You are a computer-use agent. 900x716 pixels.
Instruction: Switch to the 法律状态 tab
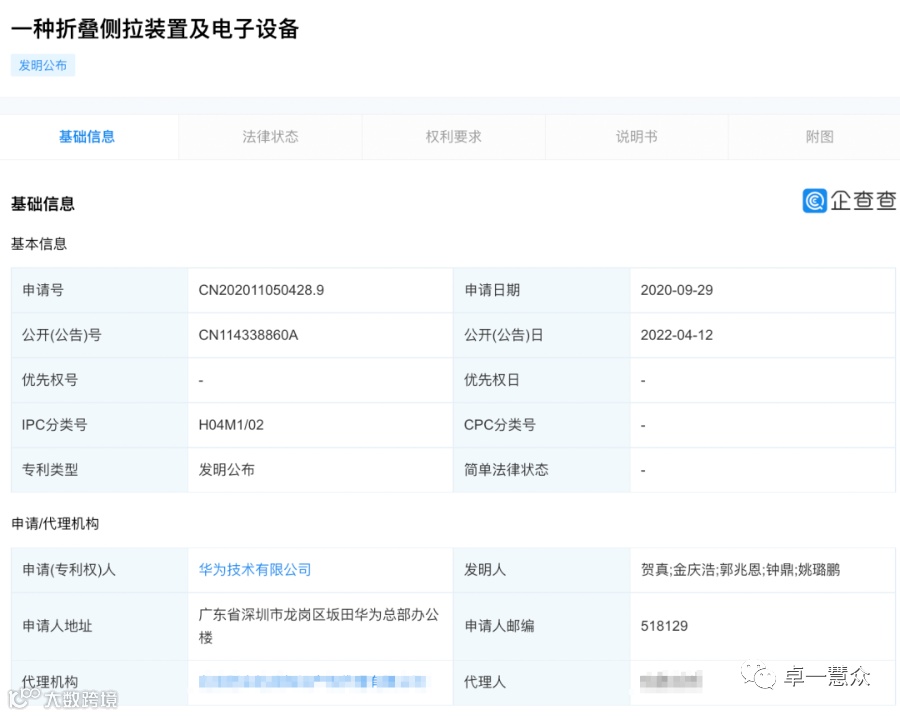click(x=270, y=137)
